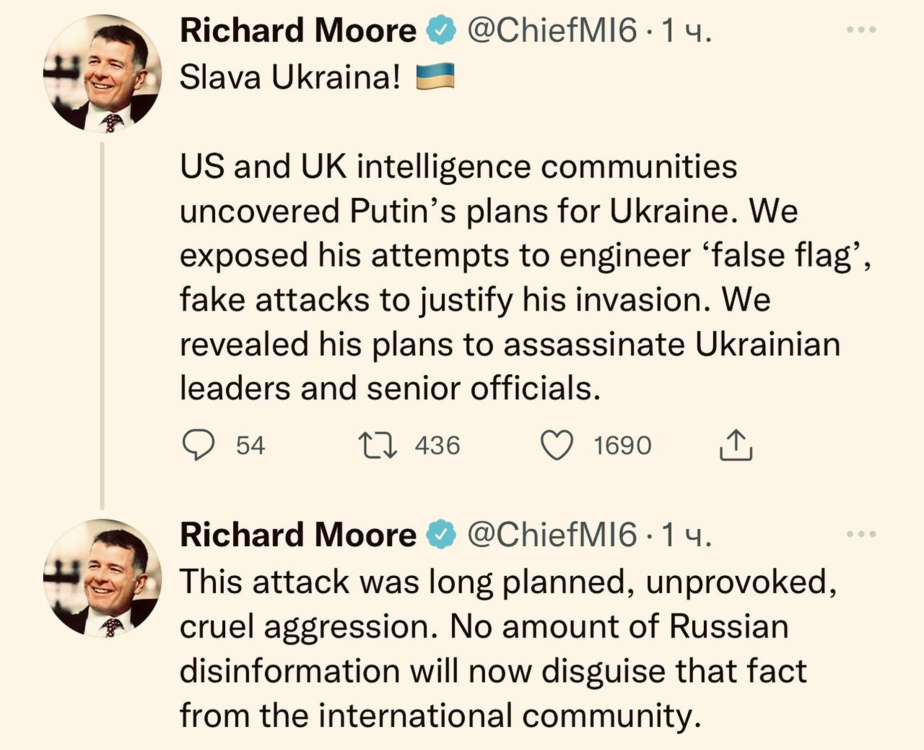The width and height of the screenshot is (924, 750).
Task: Open @ChiefMI6 handle on 'Slava Ukraina!' tweet
Action: tap(552, 32)
